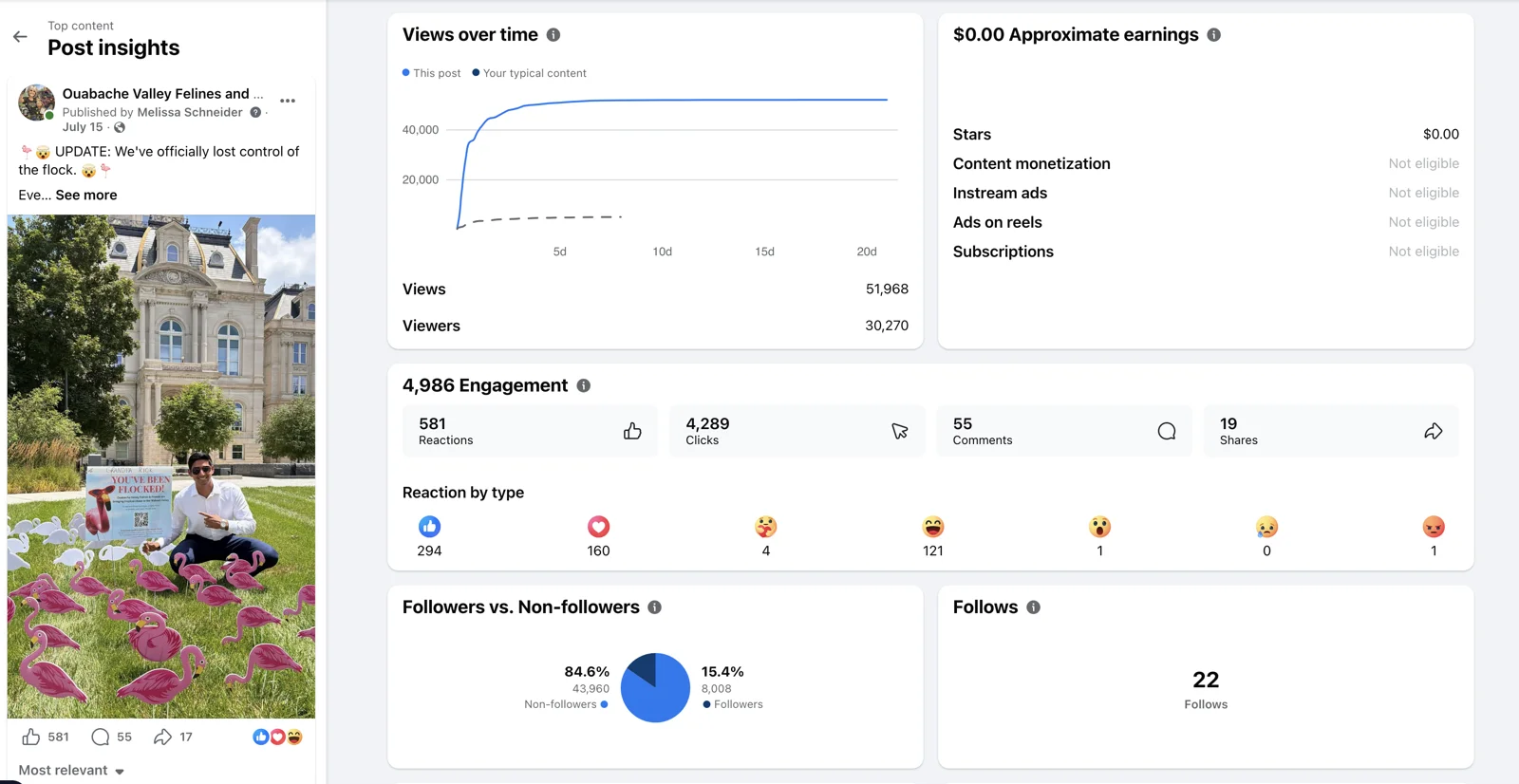
Task: Click the 22 Follows number
Action: [1206, 680]
